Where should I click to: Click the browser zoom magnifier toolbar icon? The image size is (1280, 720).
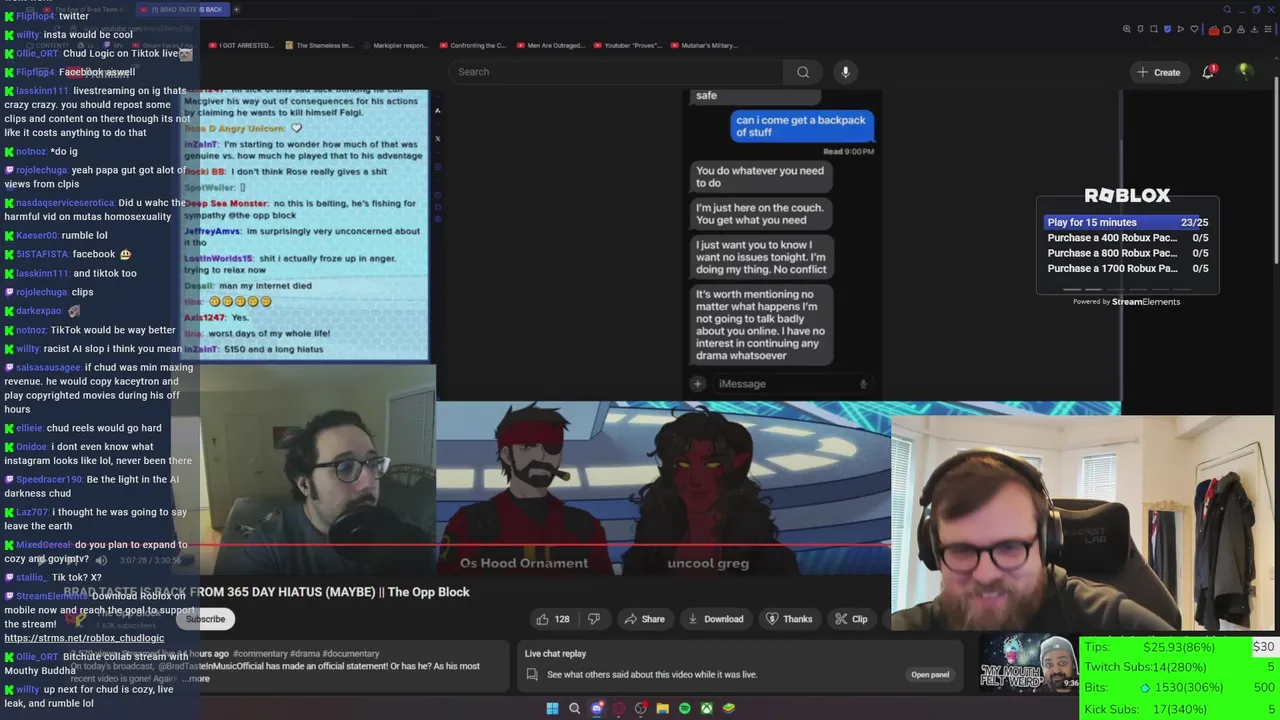1127,29
